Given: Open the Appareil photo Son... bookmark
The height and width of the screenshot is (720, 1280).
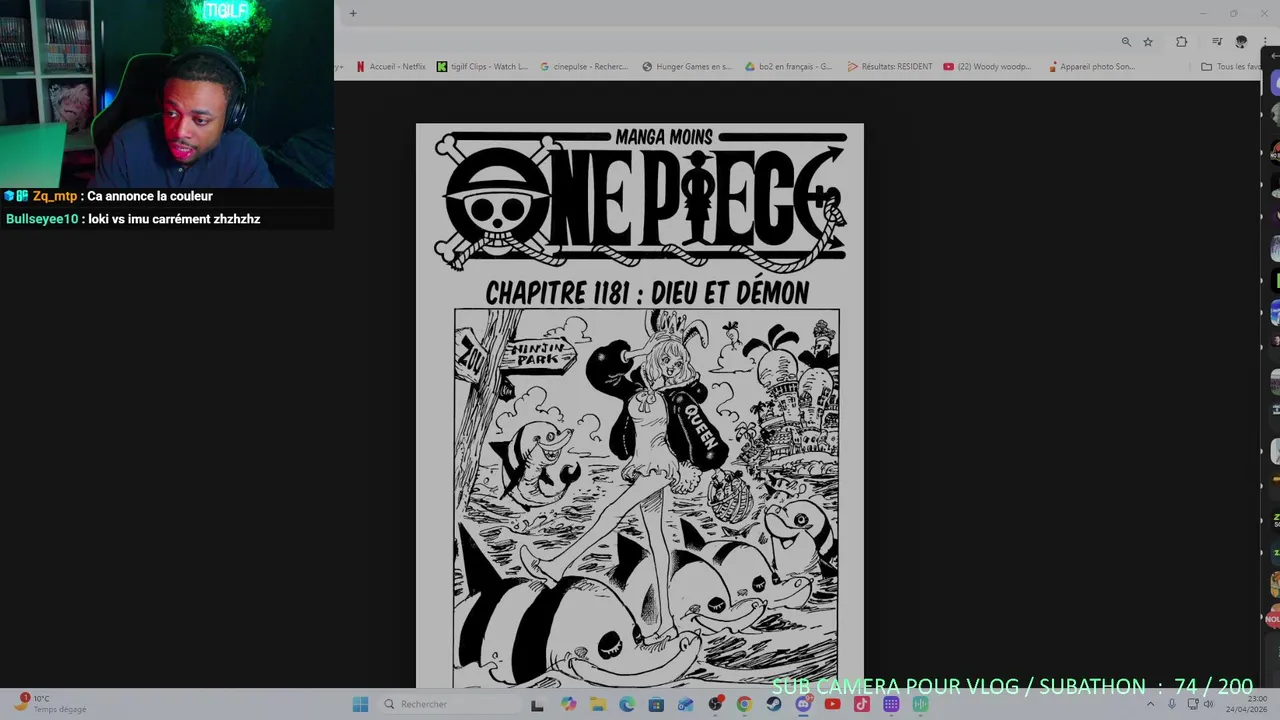Looking at the screenshot, I should pos(1091,67).
